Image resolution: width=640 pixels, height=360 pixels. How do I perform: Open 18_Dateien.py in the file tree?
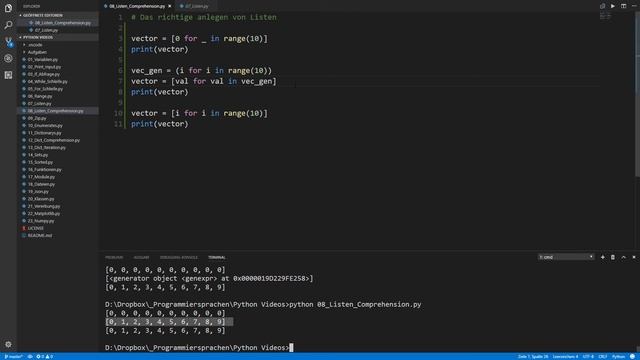pyautogui.click(x=58, y=184)
